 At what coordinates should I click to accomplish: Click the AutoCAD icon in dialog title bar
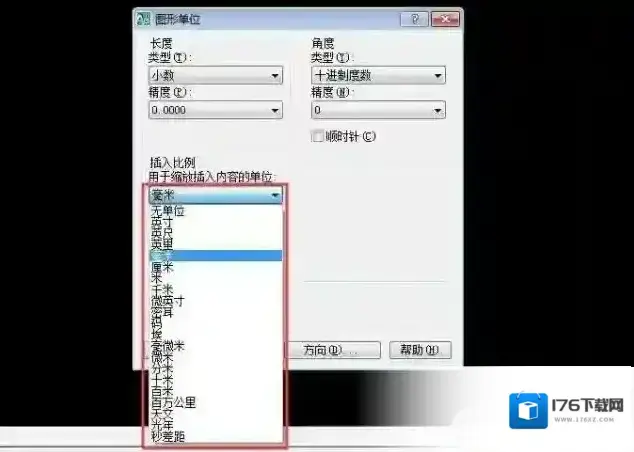tap(143, 19)
